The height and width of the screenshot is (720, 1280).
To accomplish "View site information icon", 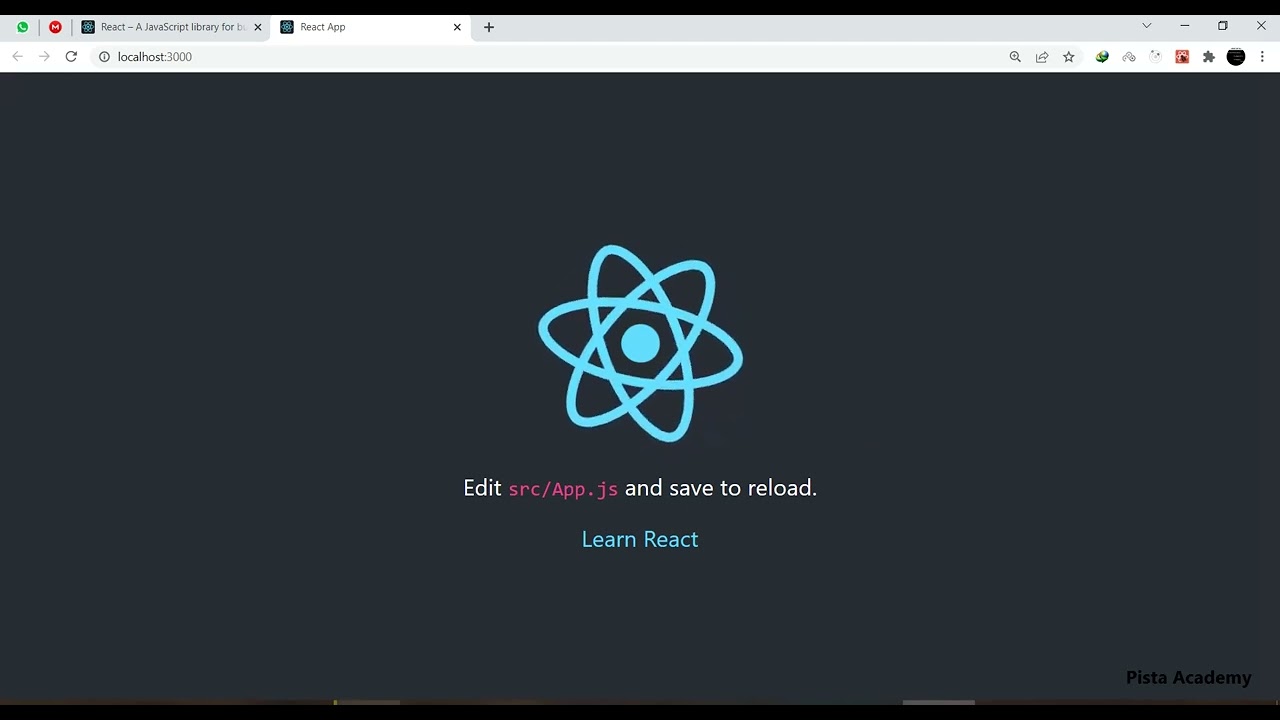I will (104, 57).
